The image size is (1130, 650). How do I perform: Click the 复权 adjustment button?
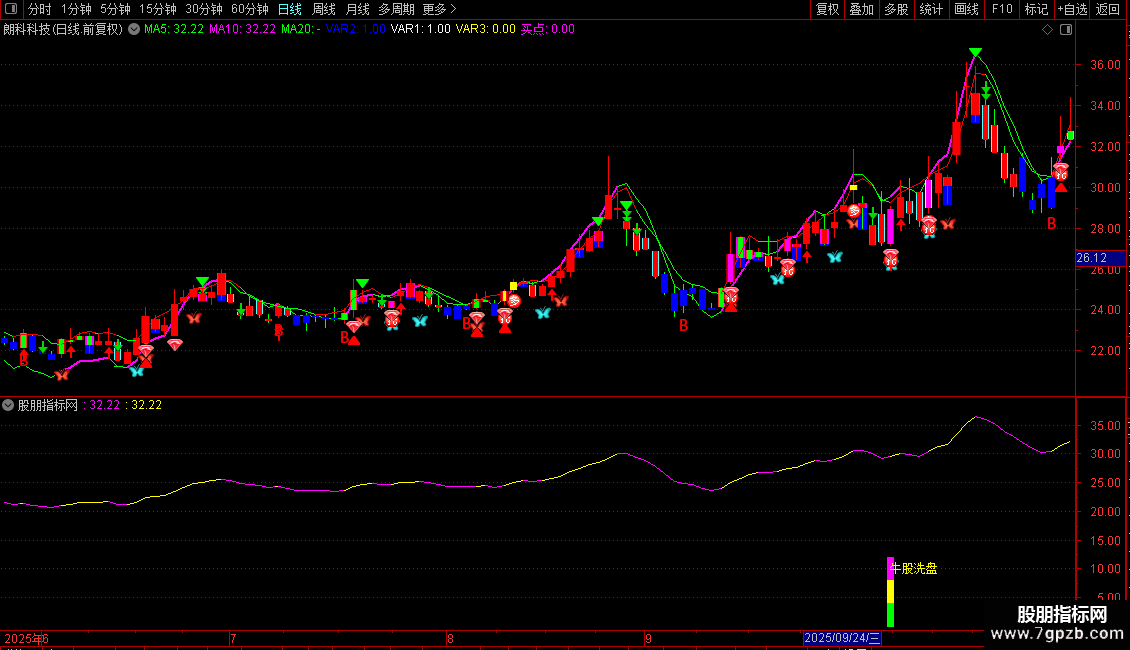click(x=828, y=9)
